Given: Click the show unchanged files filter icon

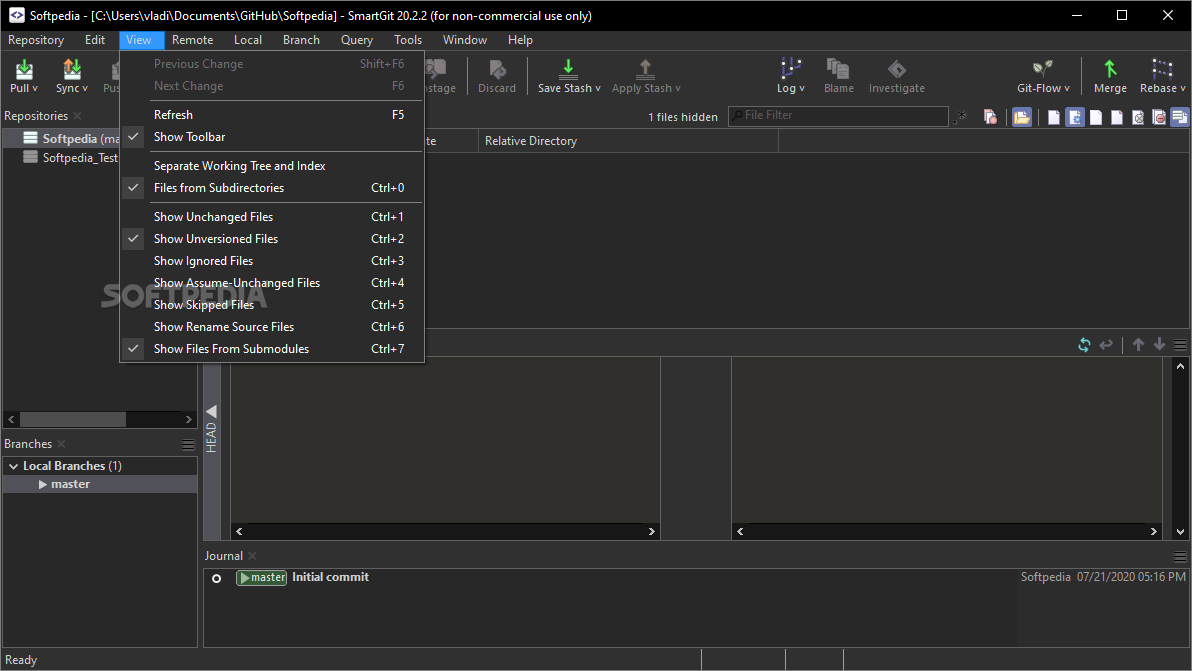Looking at the screenshot, I should pos(1054,117).
